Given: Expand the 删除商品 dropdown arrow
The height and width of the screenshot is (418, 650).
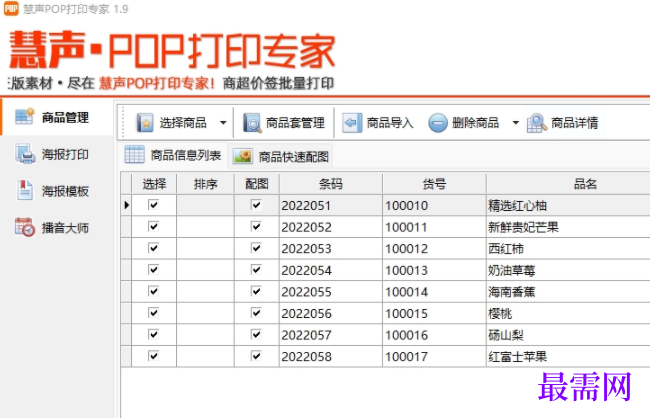Looking at the screenshot, I should click(516, 123).
